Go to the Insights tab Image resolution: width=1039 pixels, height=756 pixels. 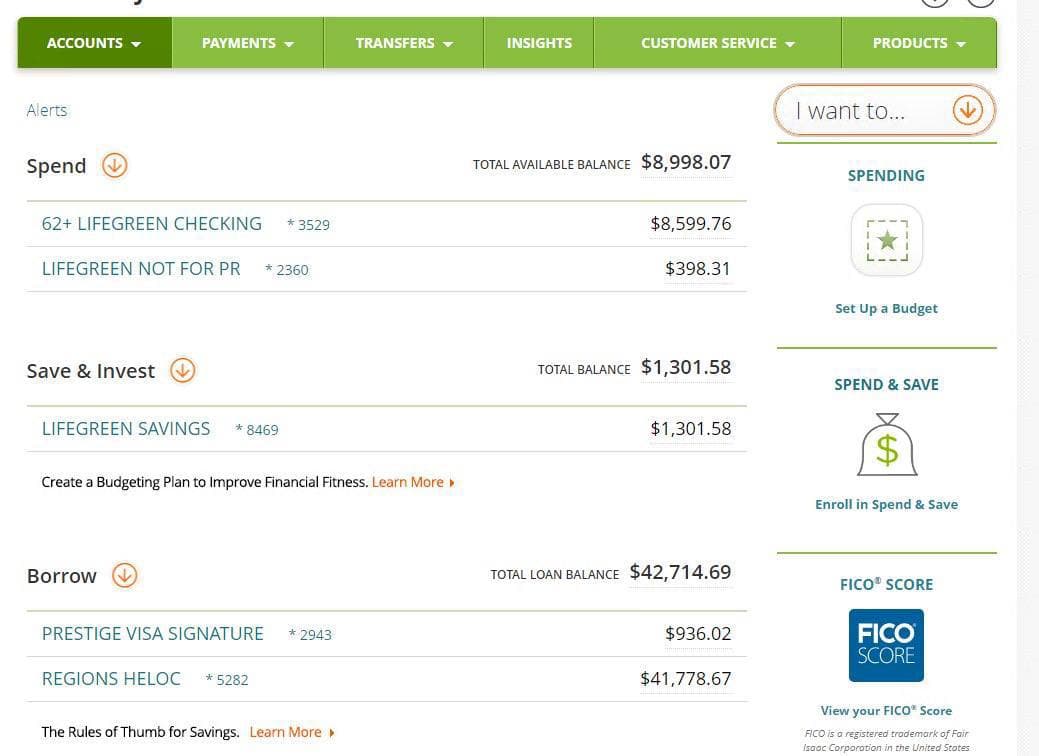click(539, 43)
